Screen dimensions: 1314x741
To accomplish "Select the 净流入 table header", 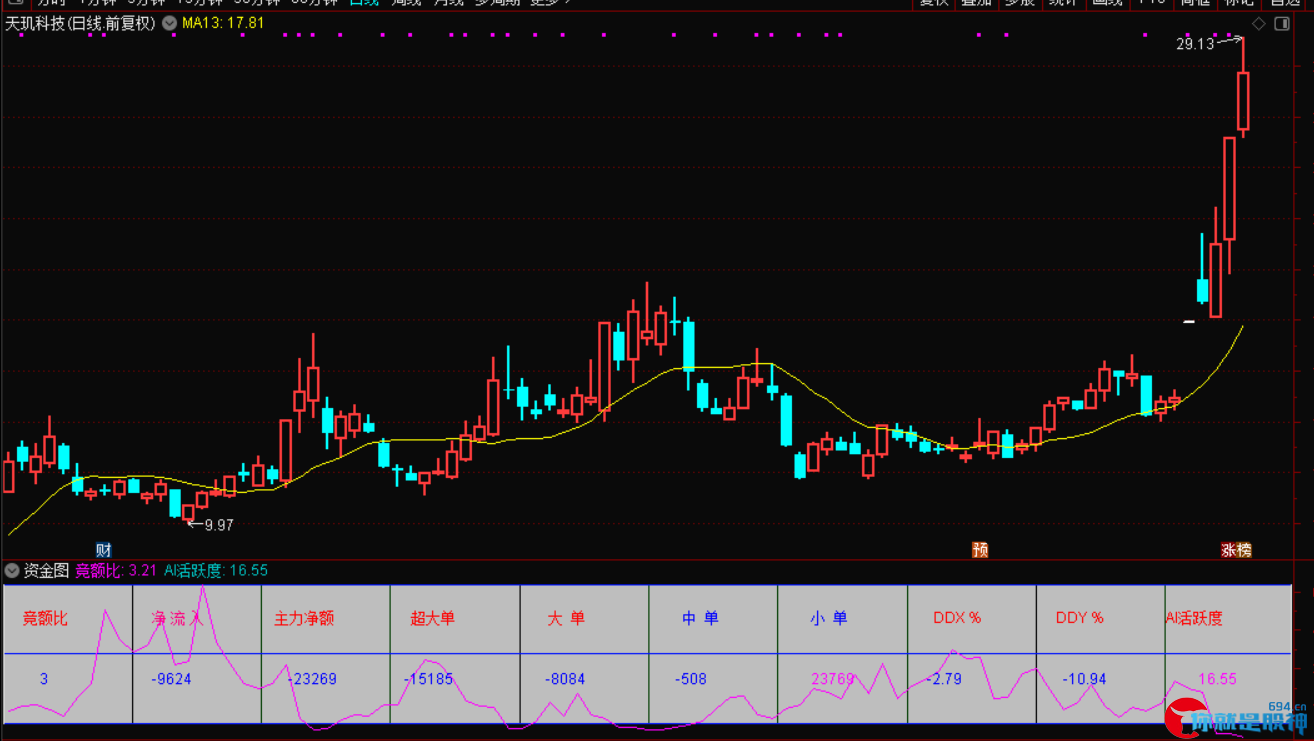I will click(177, 618).
